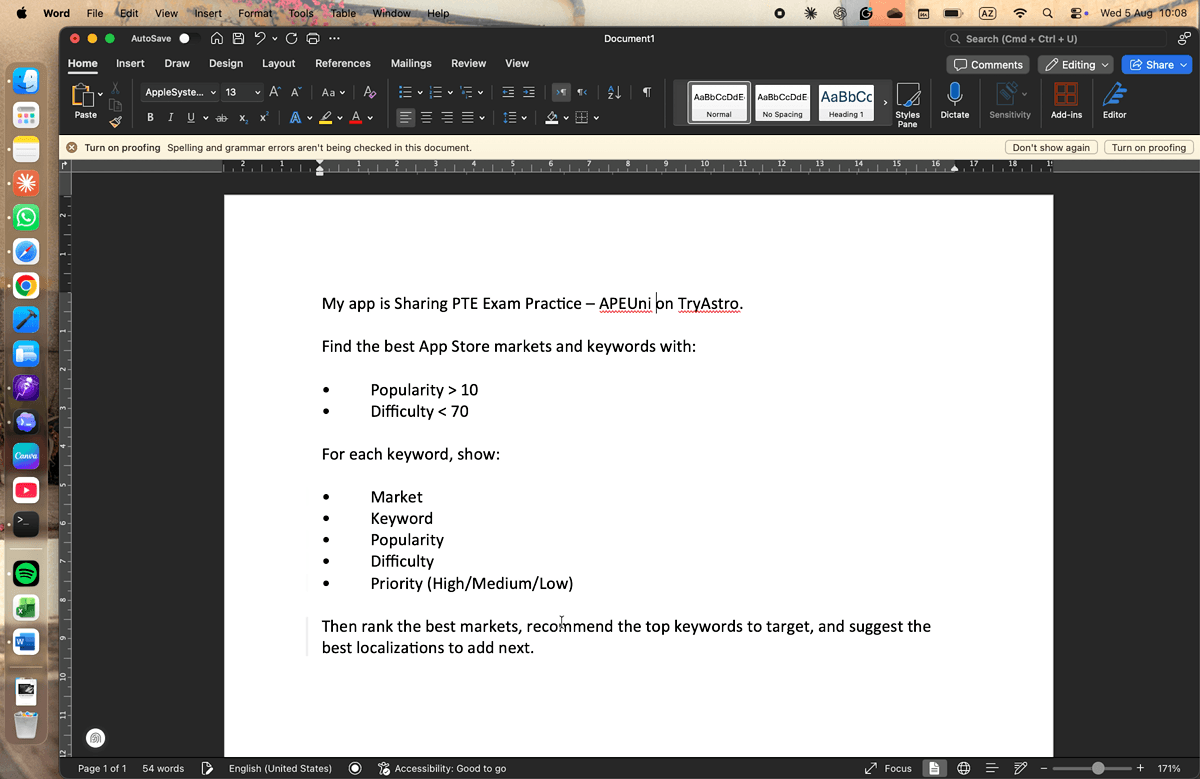Apply multilevel list formatting
The height and width of the screenshot is (779, 1200).
466,92
